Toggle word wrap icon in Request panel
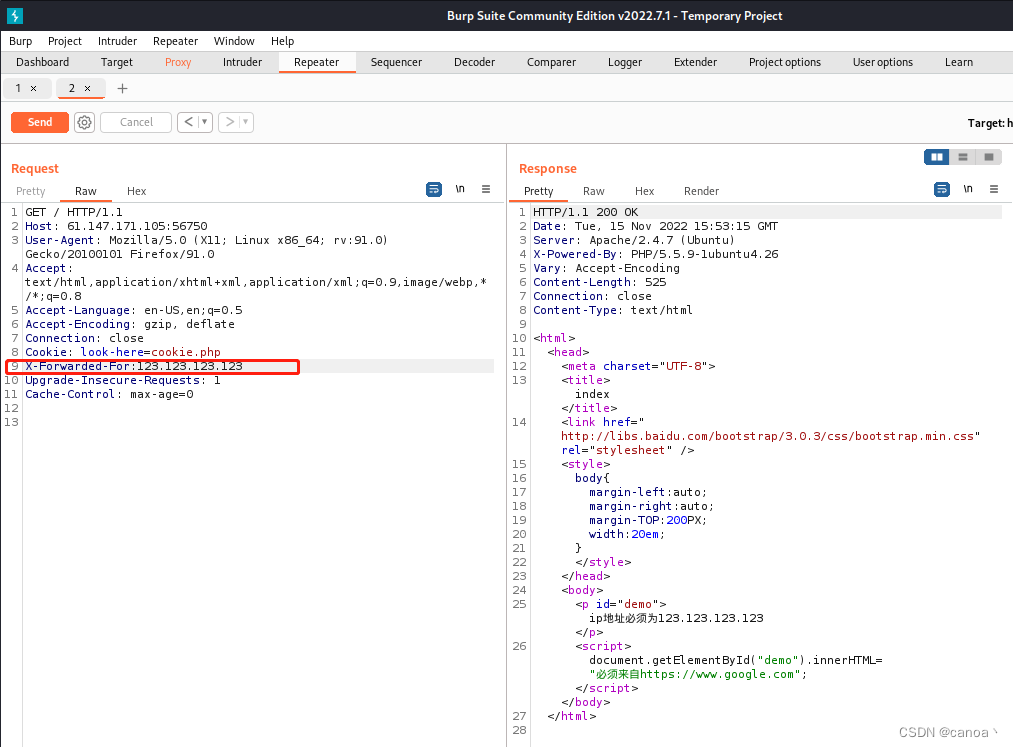The height and width of the screenshot is (747, 1013). coord(434,189)
